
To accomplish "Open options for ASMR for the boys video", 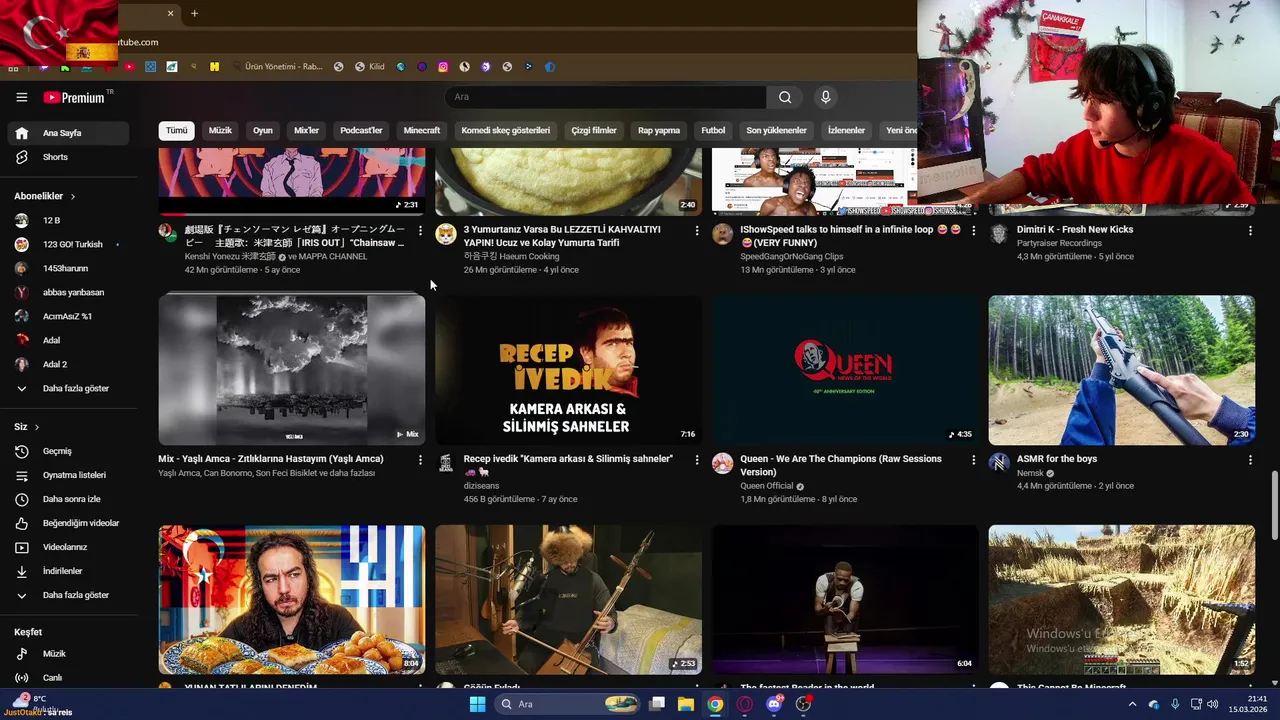I will [1250, 460].
